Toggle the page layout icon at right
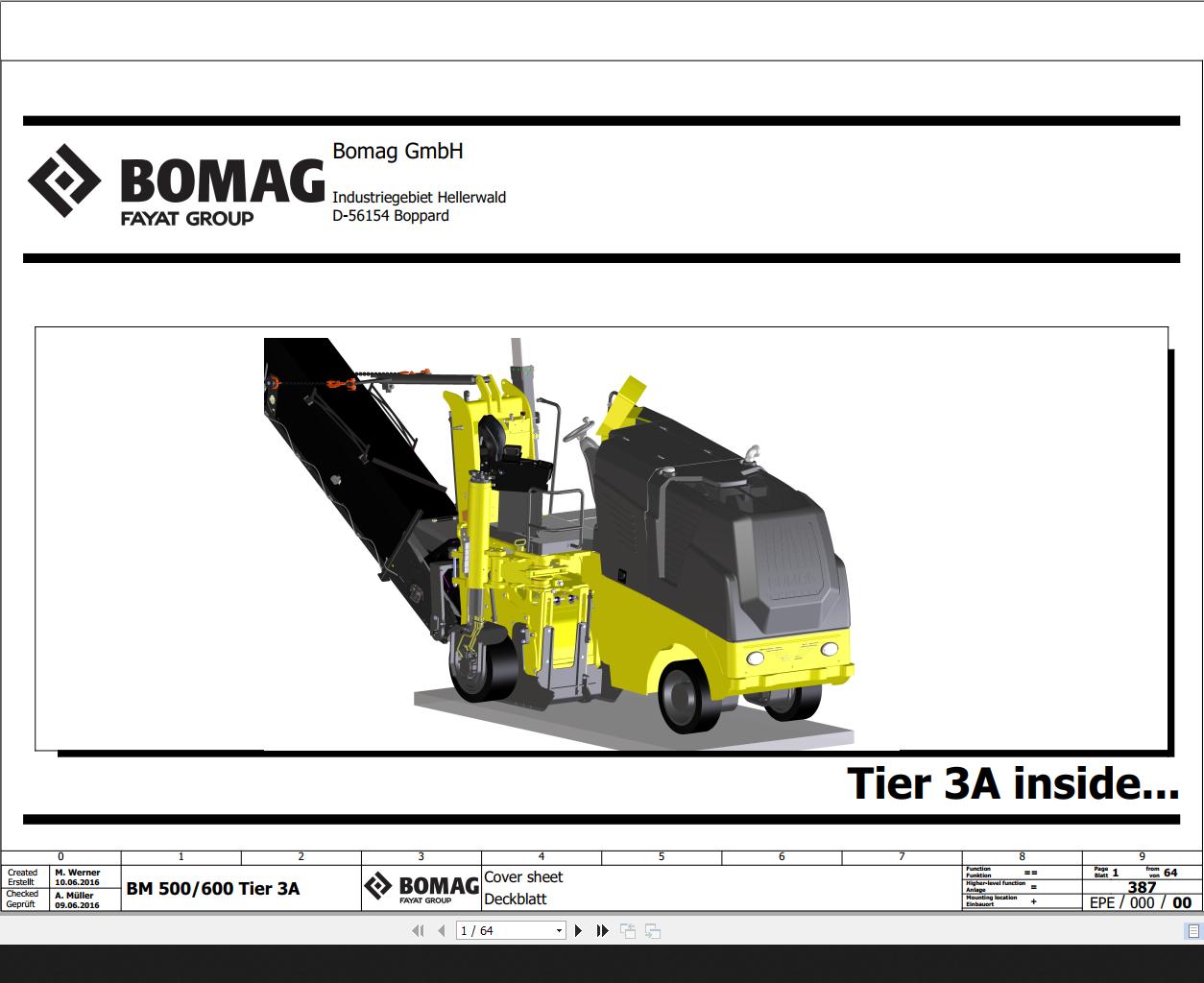Image resolution: width=1204 pixels, height=983 pixels. pos(1193,930)
